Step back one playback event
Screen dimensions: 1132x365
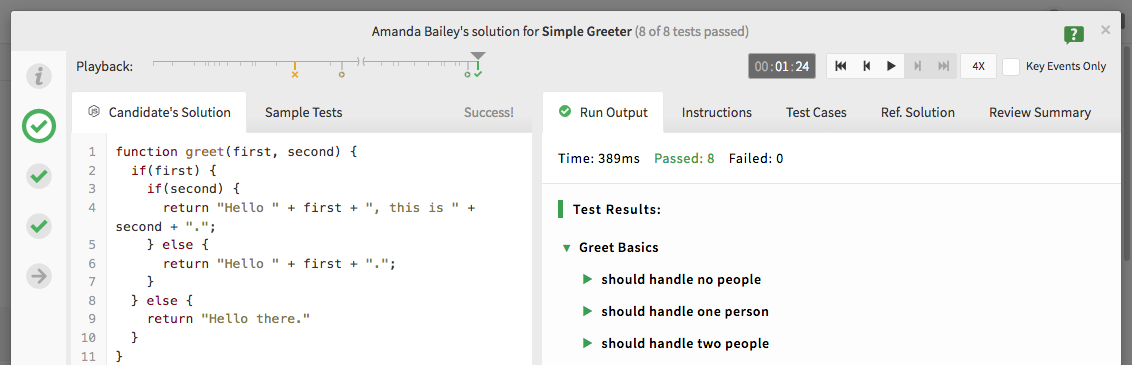click(866, 66)
